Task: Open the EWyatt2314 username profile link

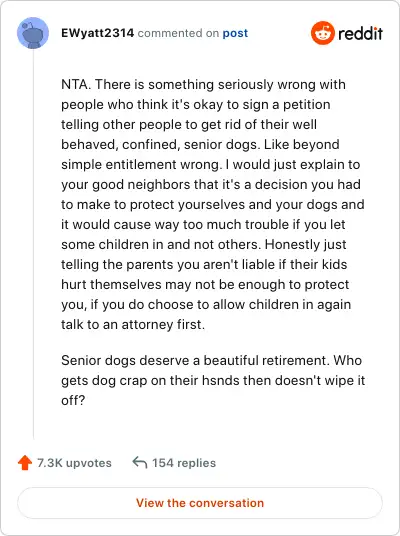Action: 97,33
